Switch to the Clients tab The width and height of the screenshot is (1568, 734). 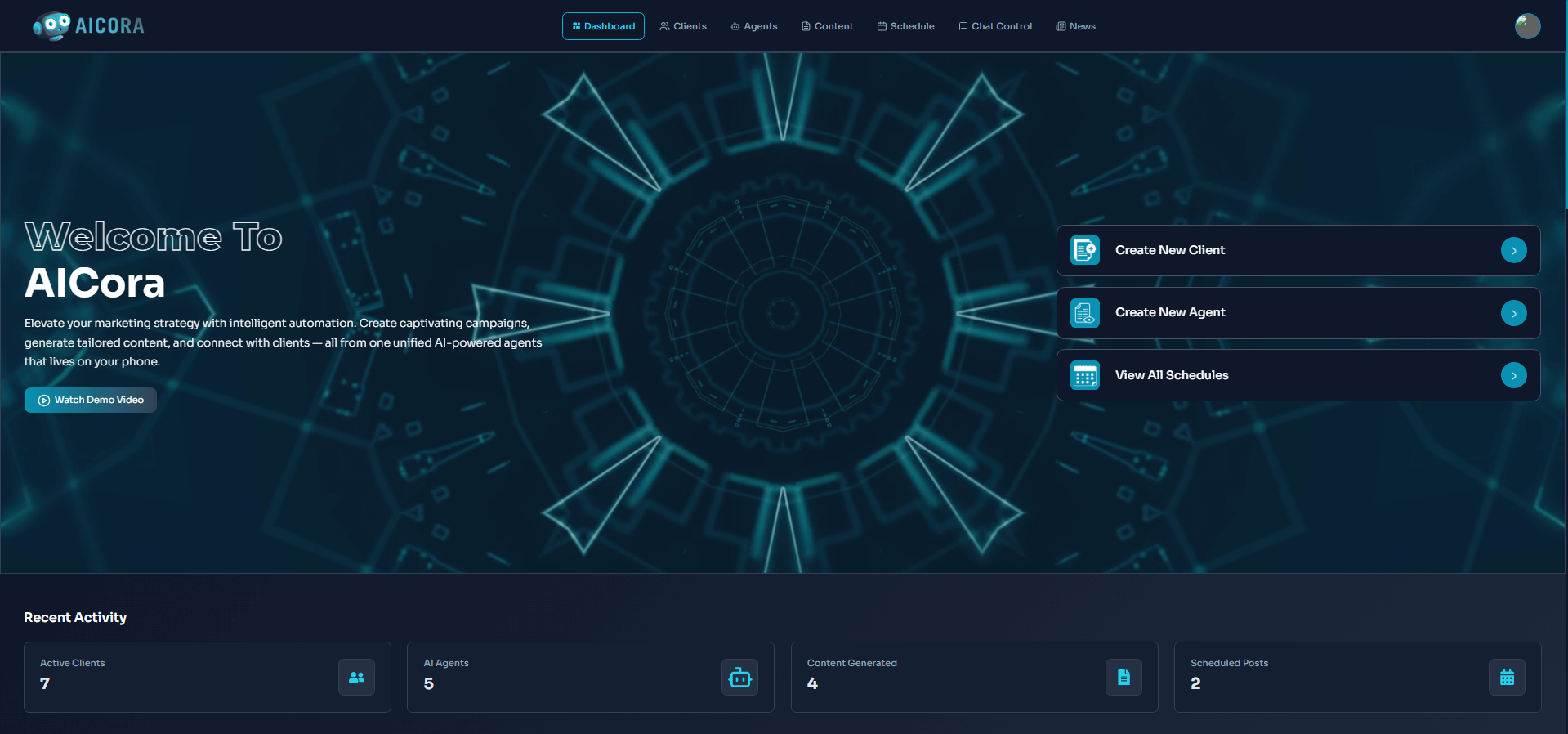coord(683,26)
